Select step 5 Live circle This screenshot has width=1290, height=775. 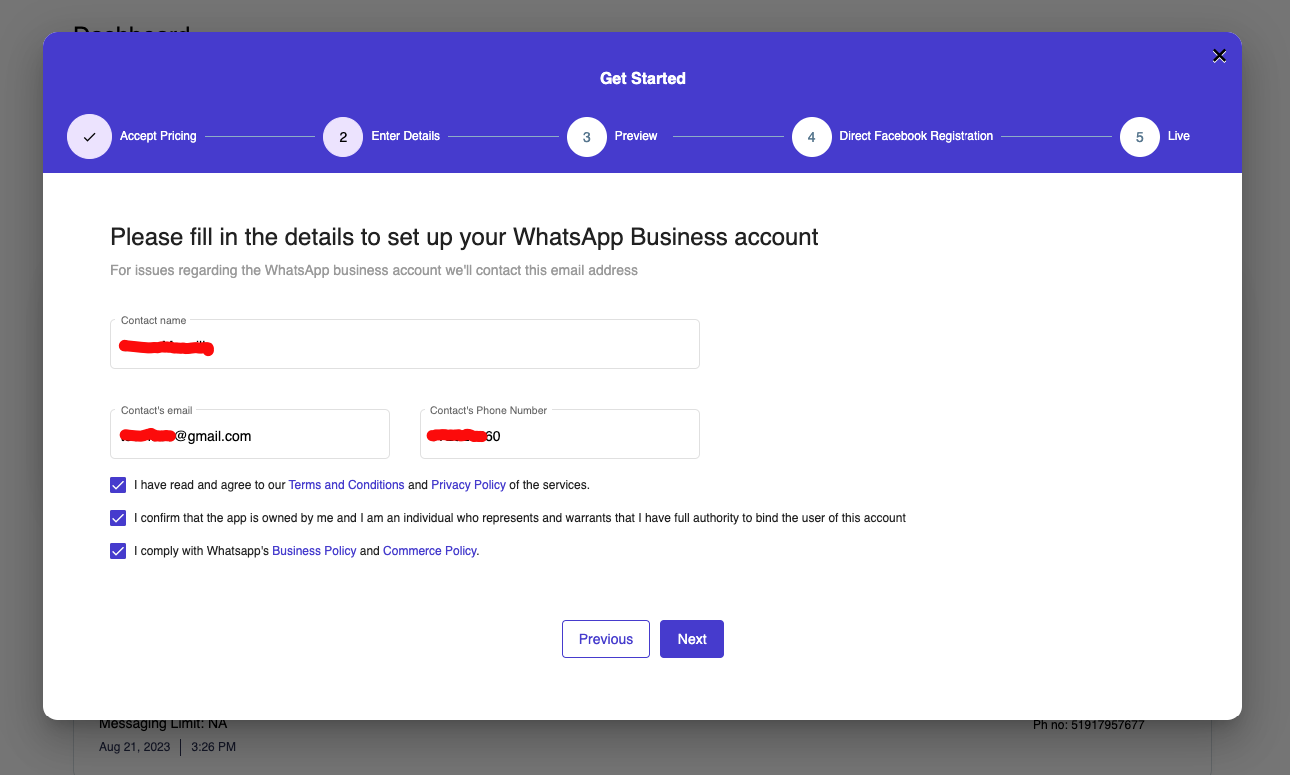(x=1140, y=137)
